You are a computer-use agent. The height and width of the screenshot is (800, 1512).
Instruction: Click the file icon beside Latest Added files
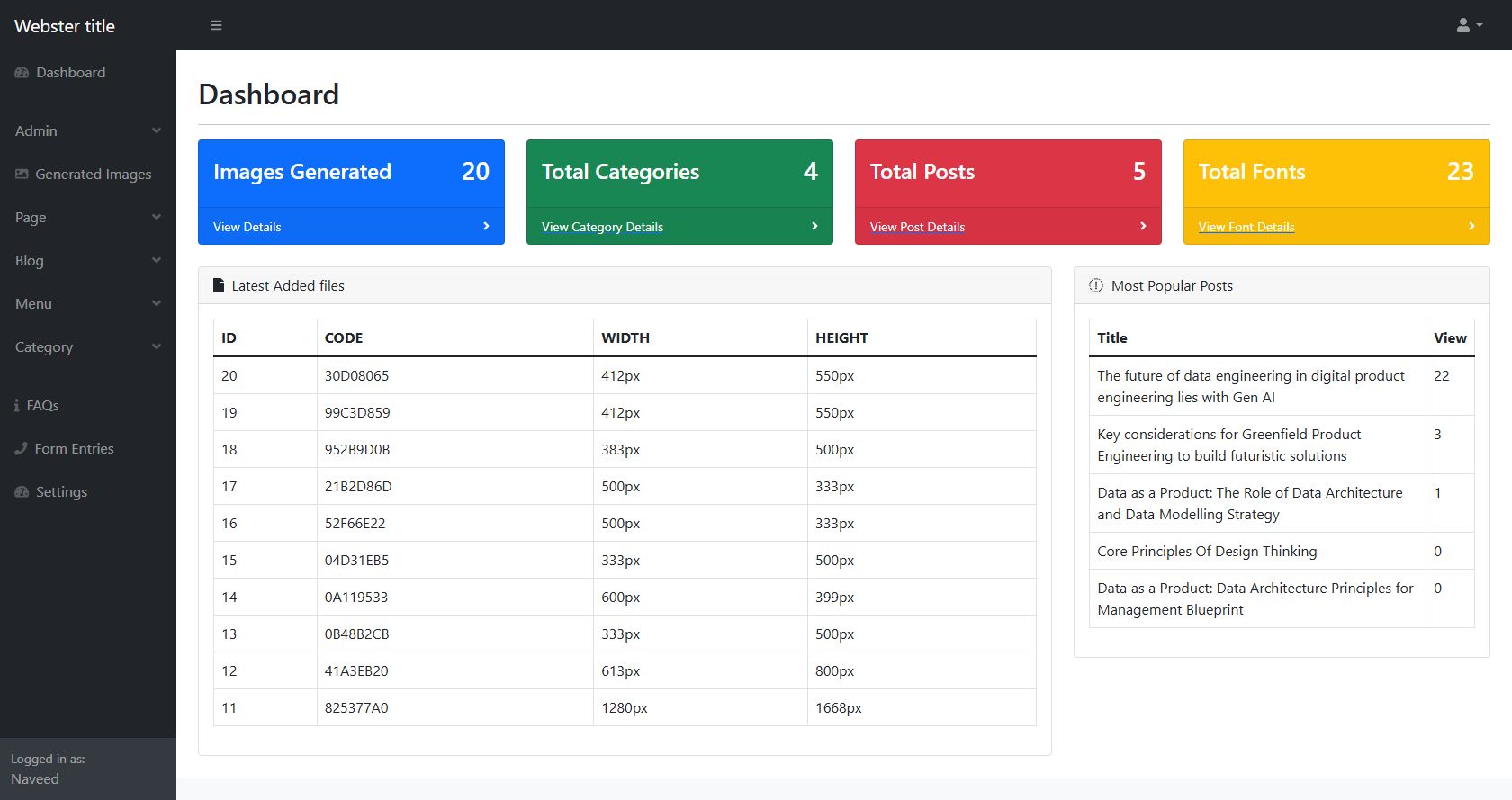(x=219, y=285)
